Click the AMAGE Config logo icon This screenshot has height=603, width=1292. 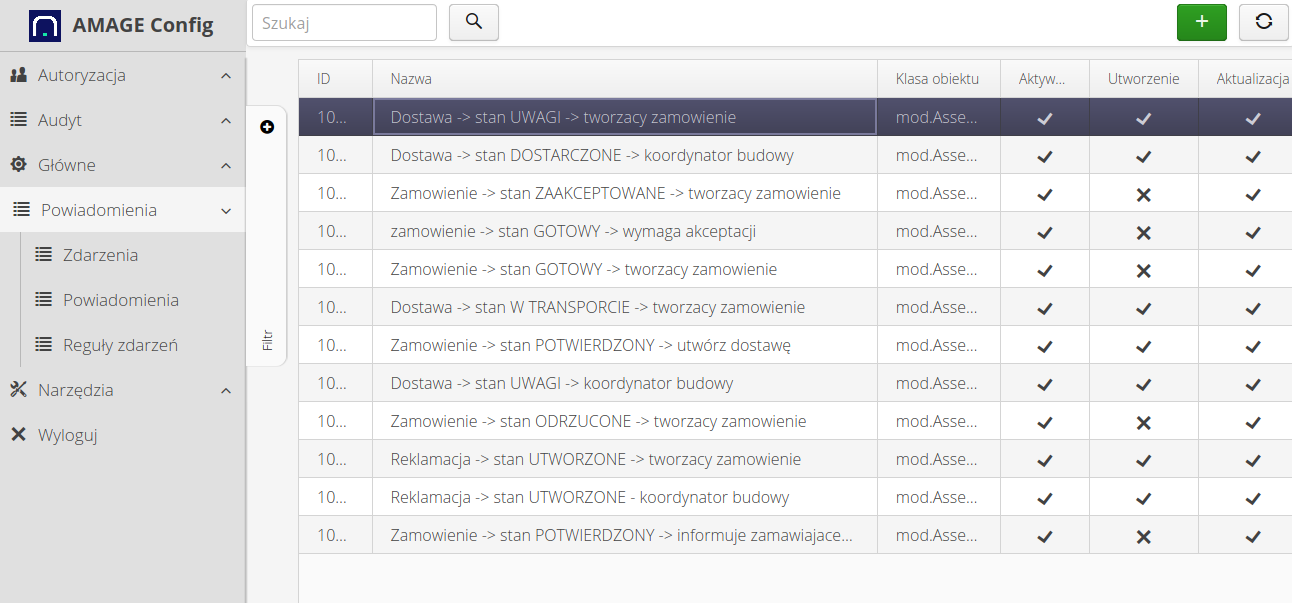point(45,26)
